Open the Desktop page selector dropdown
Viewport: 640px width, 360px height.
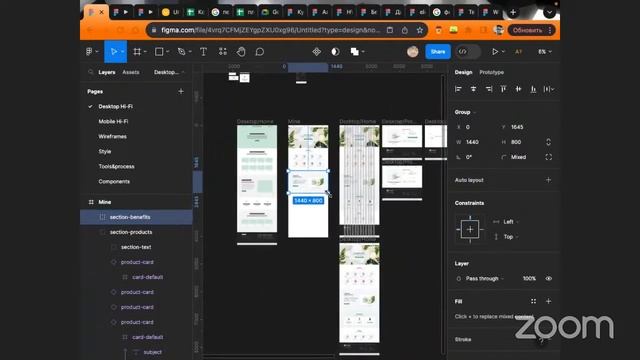point(169,72)
